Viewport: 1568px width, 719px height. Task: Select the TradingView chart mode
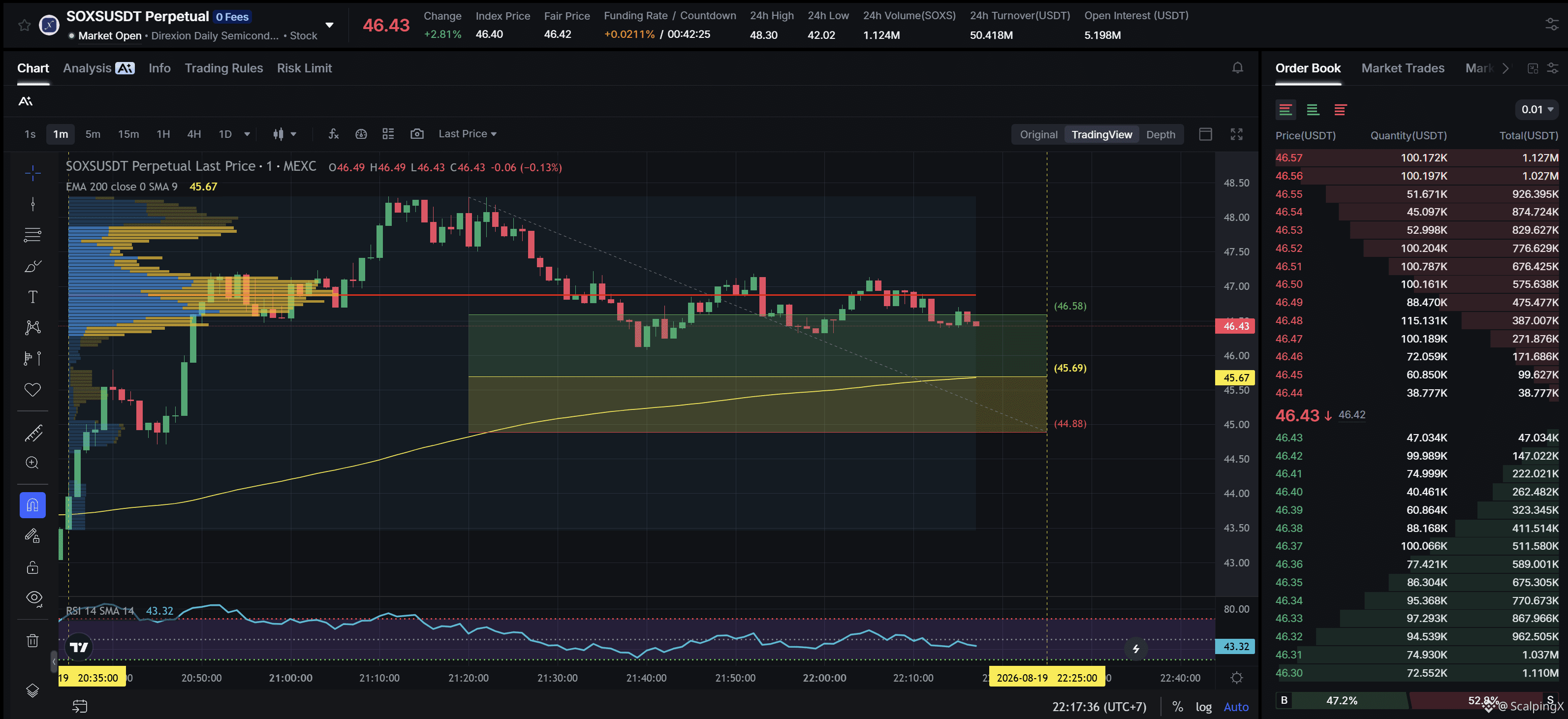1102,134
